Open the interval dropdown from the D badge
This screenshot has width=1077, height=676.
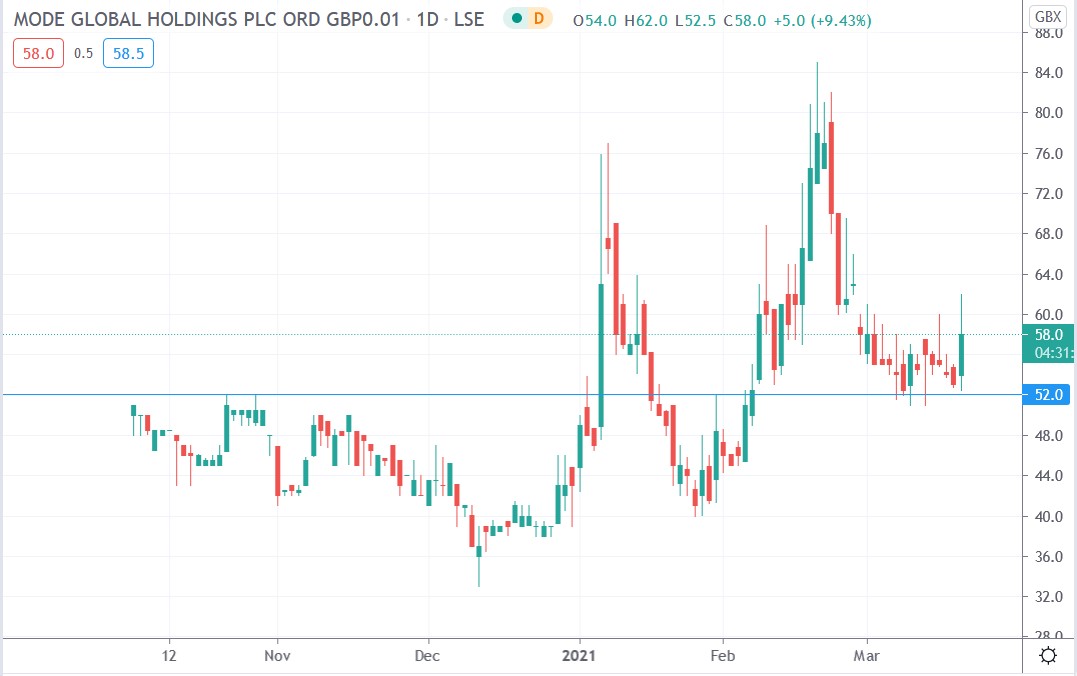pos(538,18)
